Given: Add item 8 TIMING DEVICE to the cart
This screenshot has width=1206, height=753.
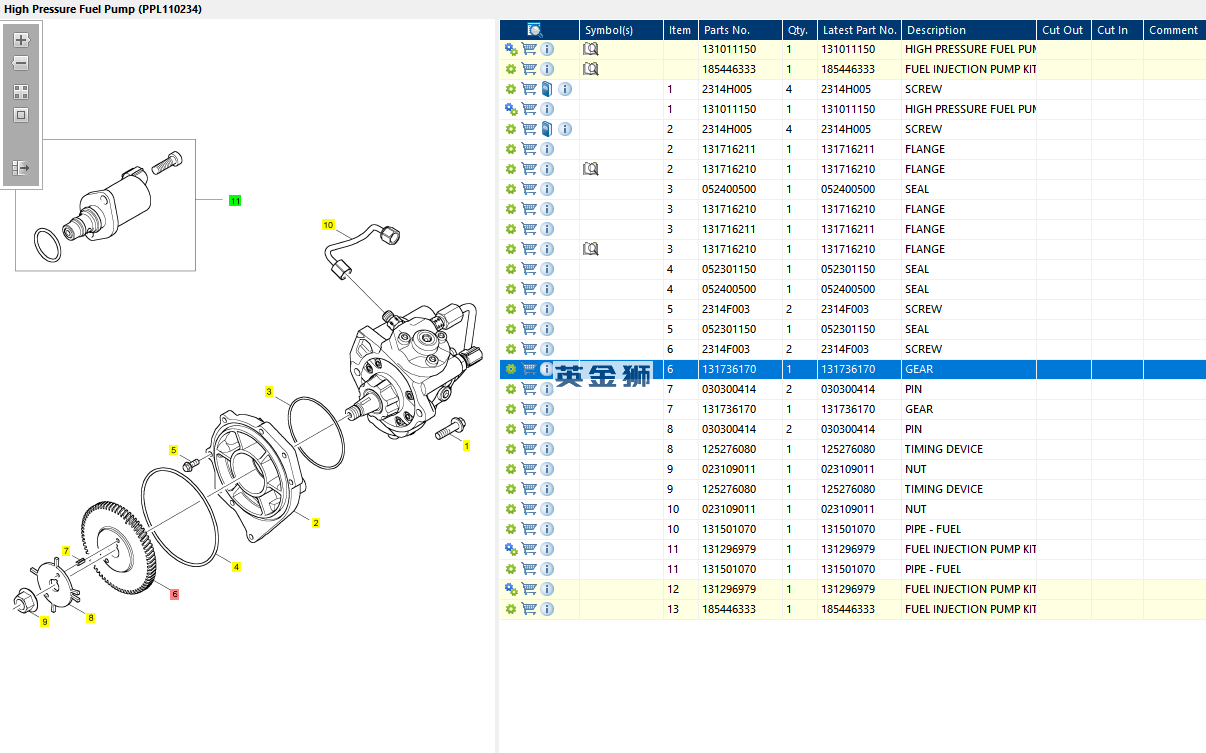Looking at the screenshot, I should click(529, 449).
